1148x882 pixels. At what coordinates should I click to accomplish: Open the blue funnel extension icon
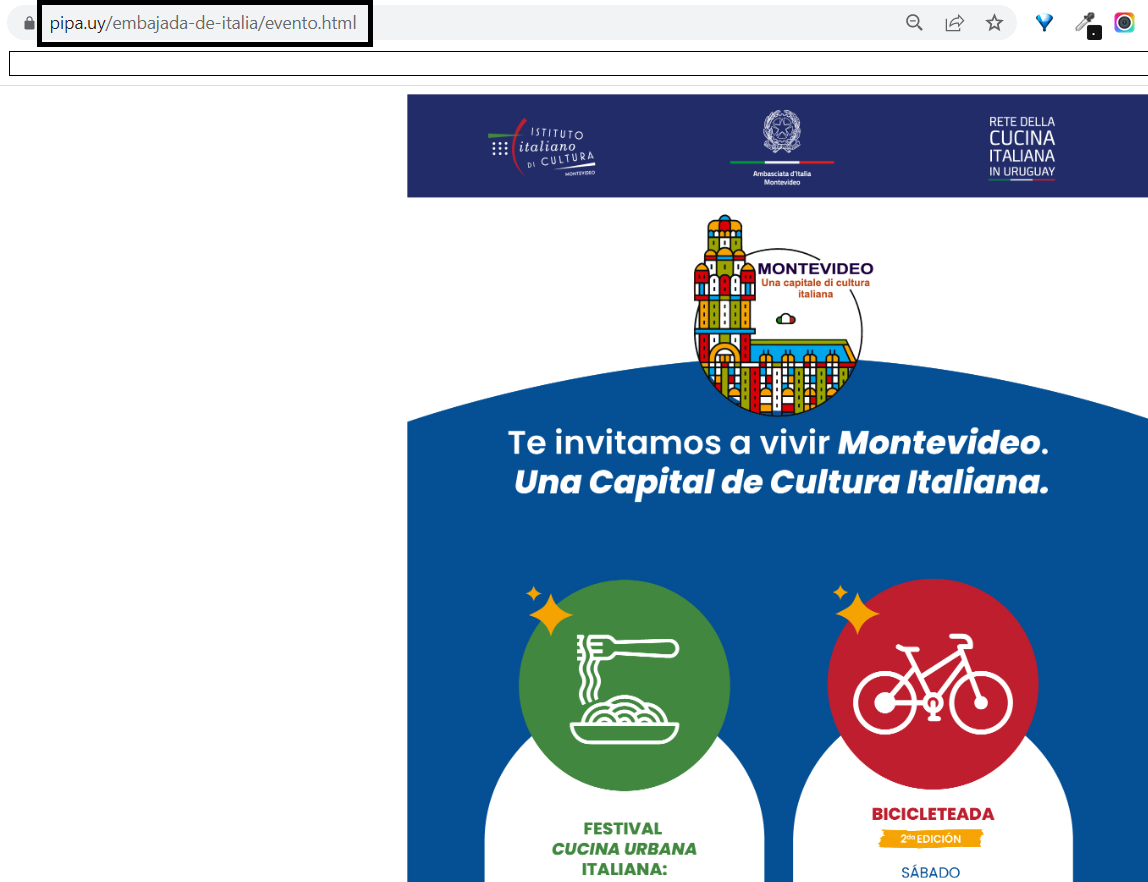click(x=1044, y=23)
